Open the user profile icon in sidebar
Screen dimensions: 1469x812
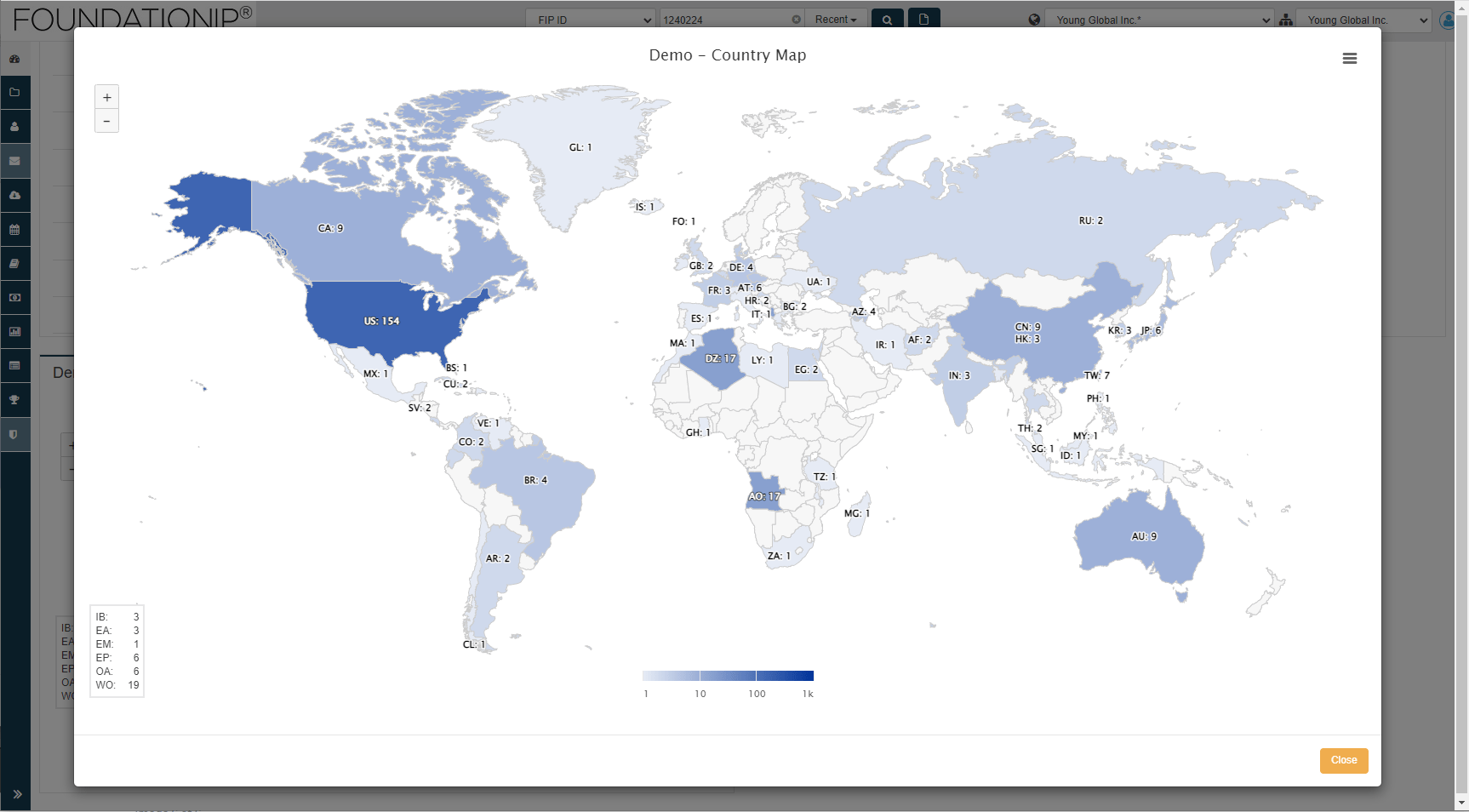(x=14, y=127)
